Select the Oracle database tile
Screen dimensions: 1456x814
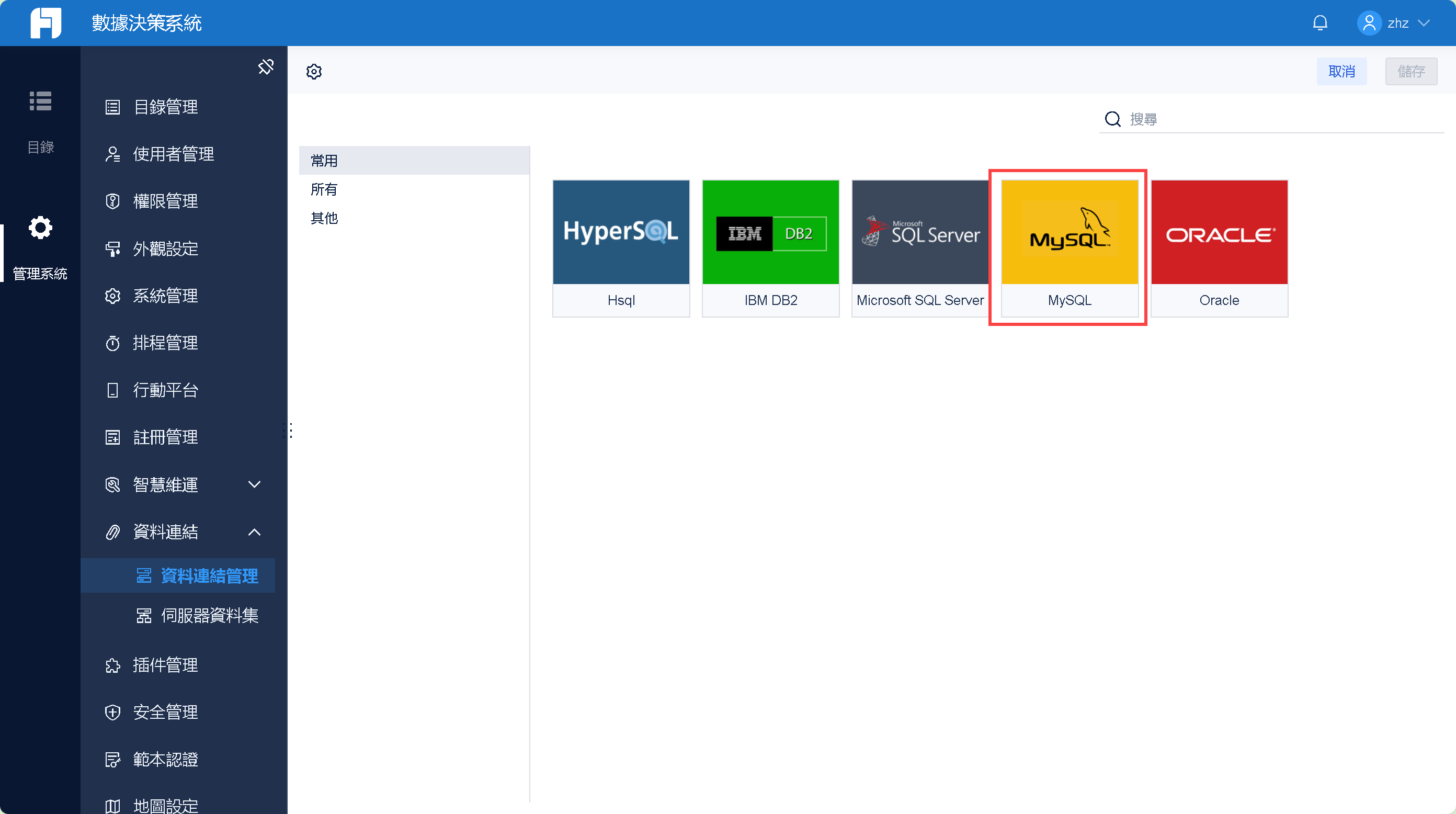(1219, 248)
